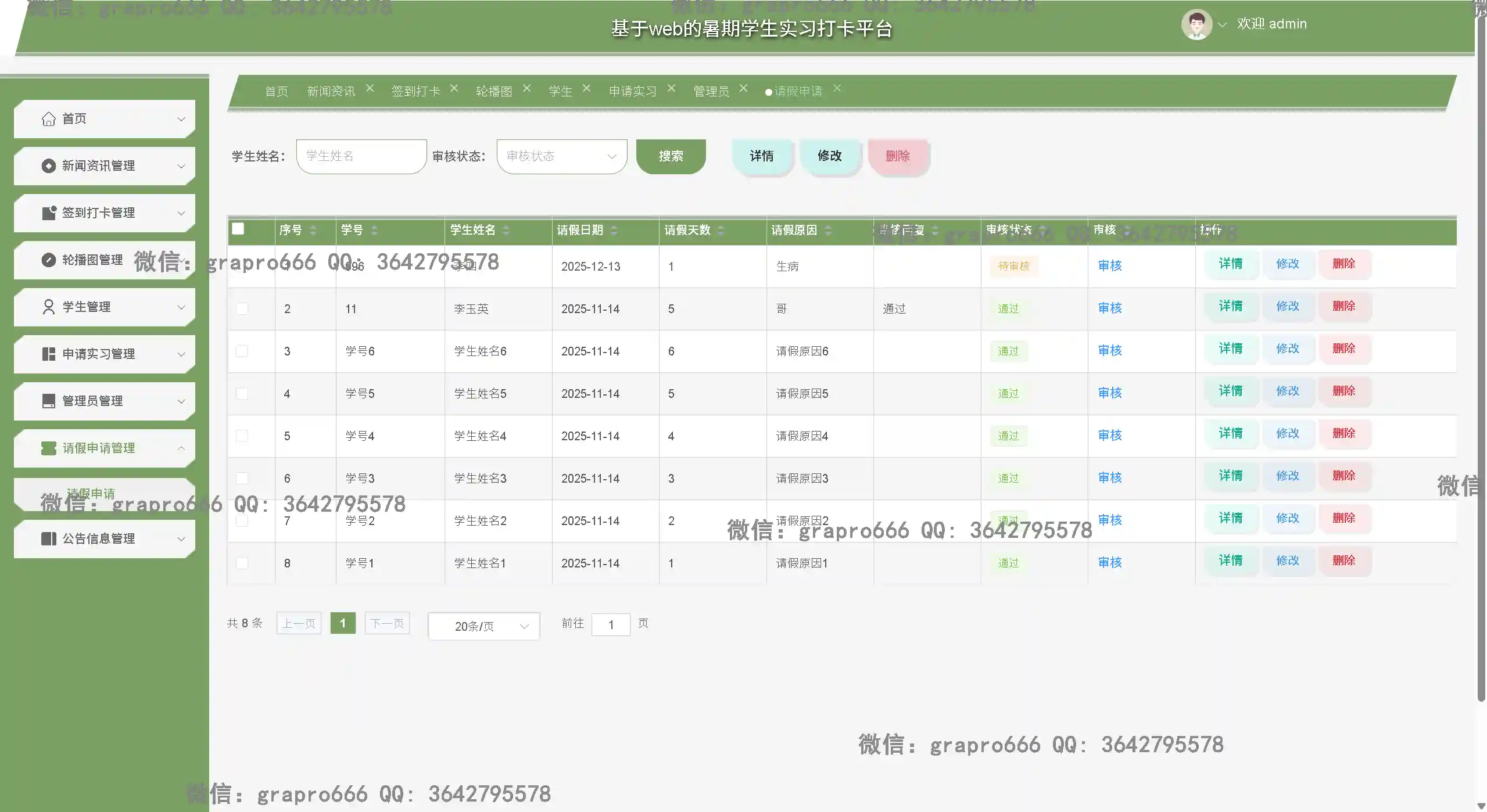Select the 请假申请 tab
Viewport: 1487px width, 812px height.
pos(798,91)
